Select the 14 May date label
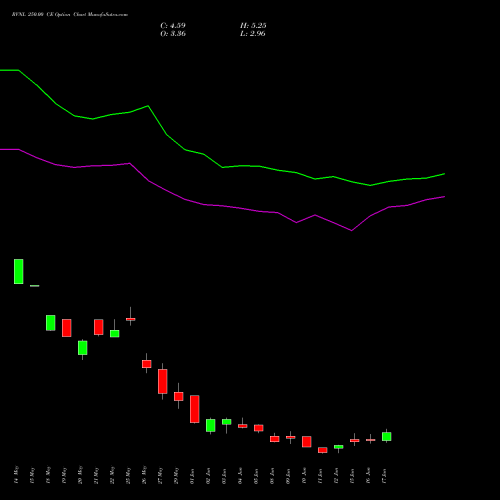The height and width of the screenshot is (500, 500). (17, 475)
